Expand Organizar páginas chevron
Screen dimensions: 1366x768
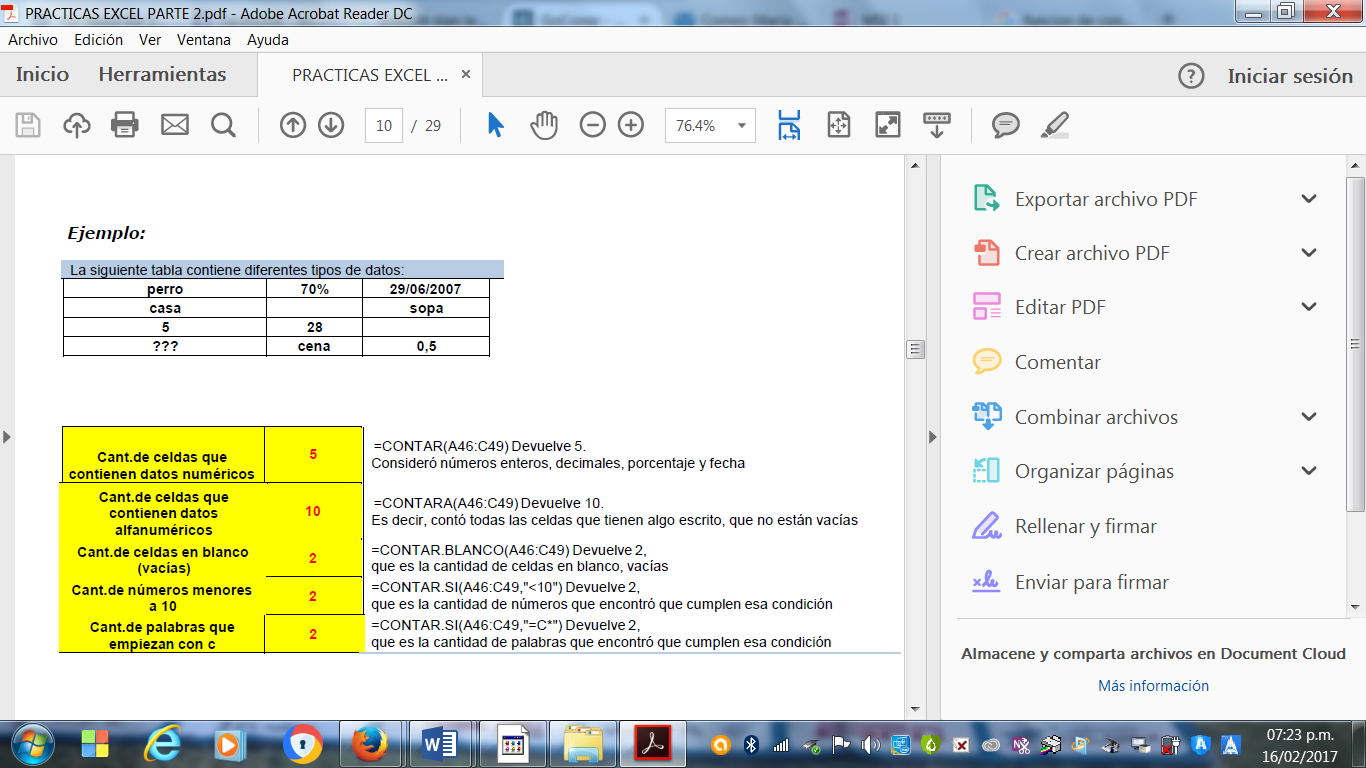coord(1309,471)
